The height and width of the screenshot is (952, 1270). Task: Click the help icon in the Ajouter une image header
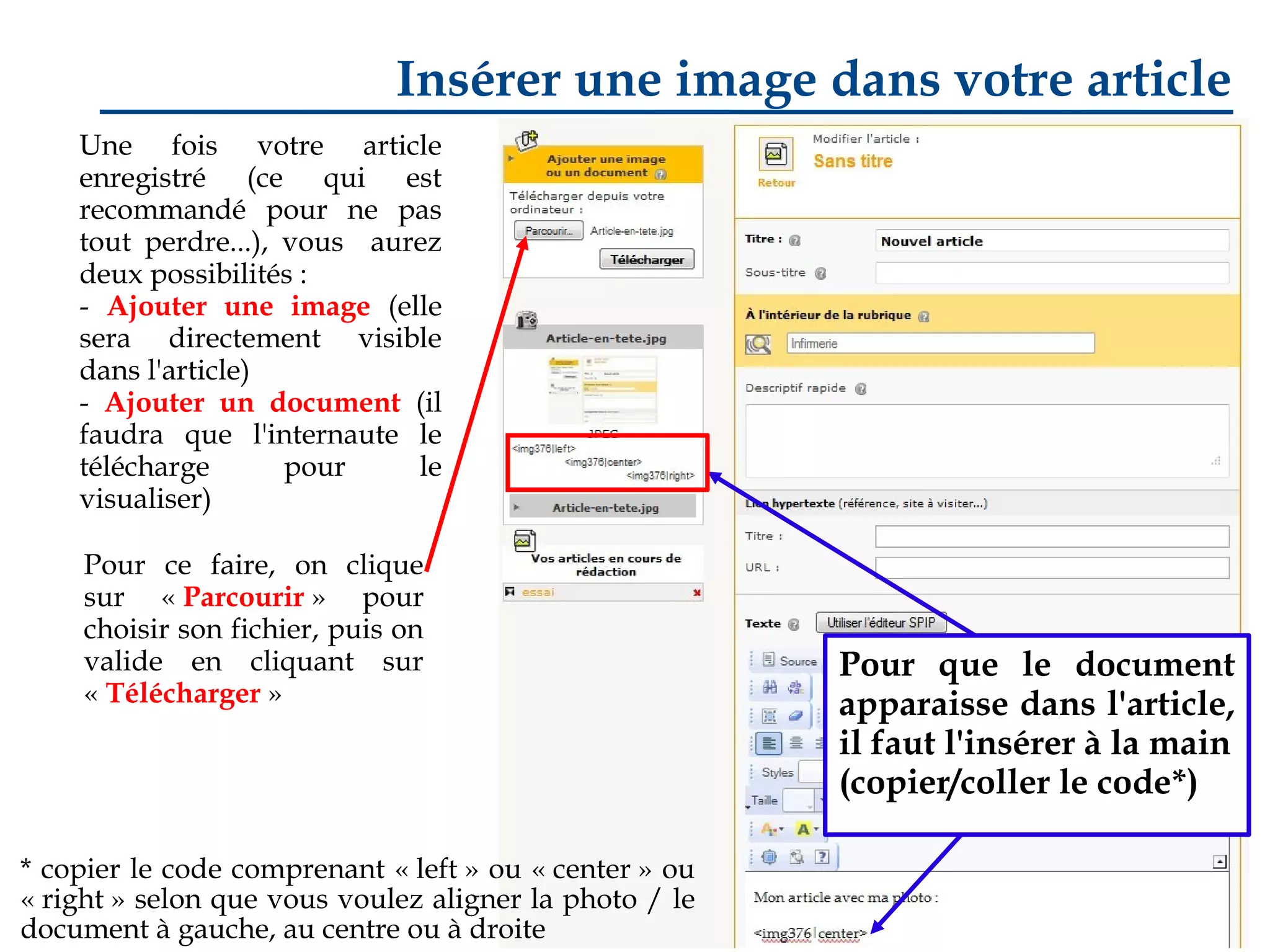coord(661,174)
